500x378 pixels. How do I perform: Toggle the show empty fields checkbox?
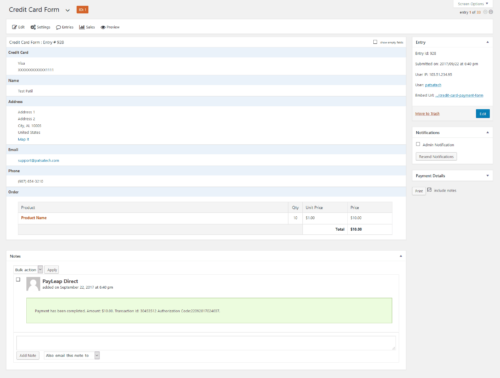click(x=375, y=42)
